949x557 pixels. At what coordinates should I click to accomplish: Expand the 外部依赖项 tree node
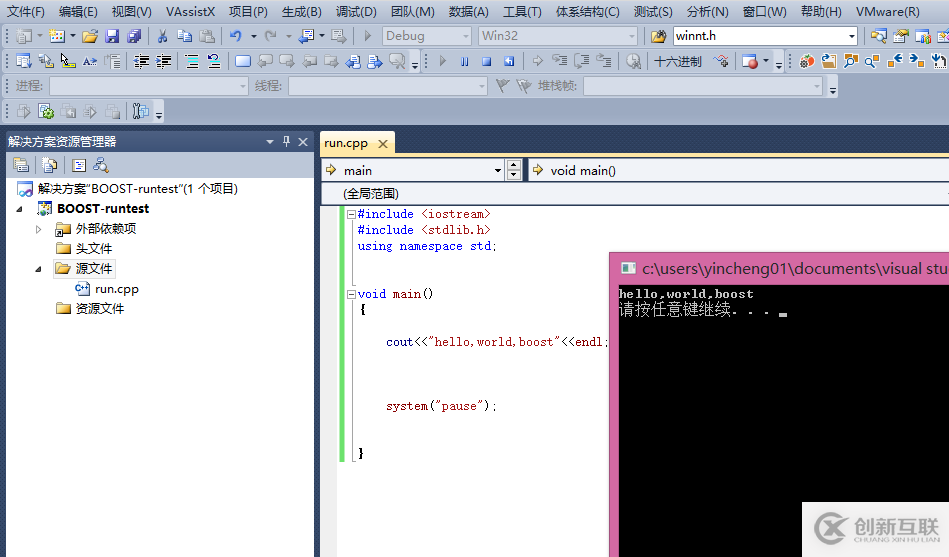(39, 229)
